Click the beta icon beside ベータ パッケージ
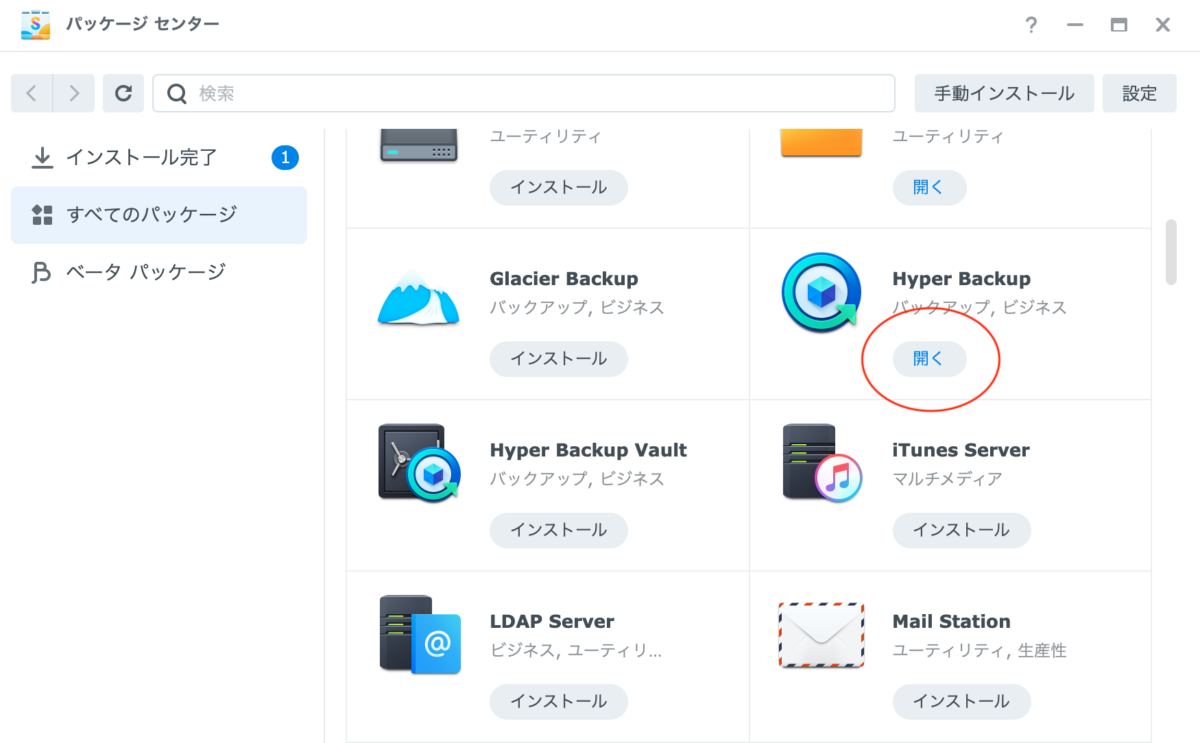Viewport: 1200px width, 743px height. [x=42, y=272]
